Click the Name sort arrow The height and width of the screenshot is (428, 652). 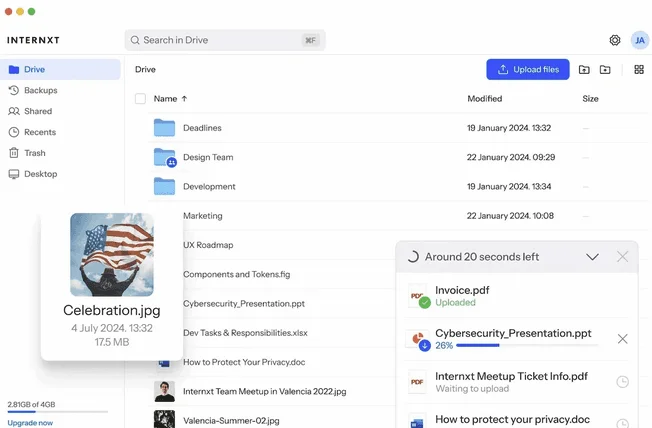(x=184, y=99)
